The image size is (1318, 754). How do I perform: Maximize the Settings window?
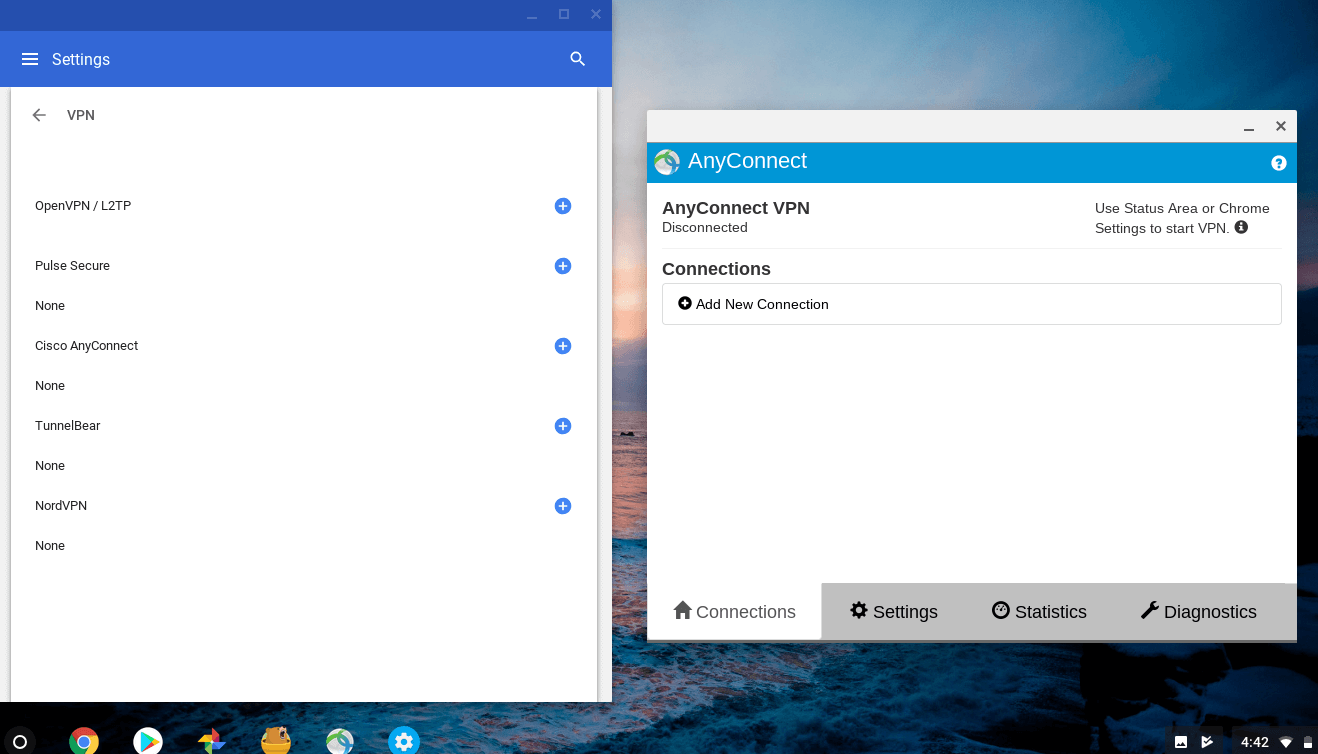[564, 14]
